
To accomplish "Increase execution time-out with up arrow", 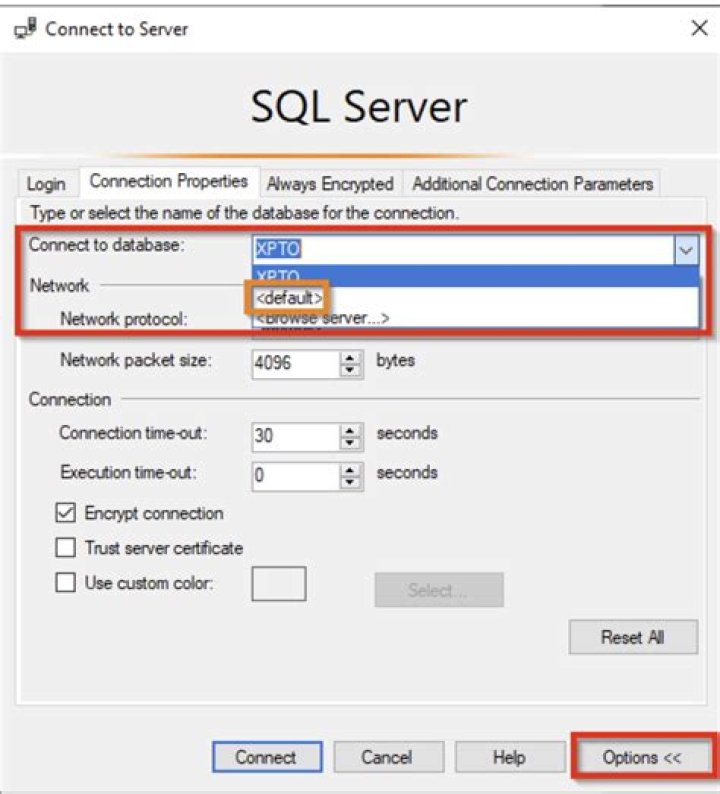I will tap(350, 470).
